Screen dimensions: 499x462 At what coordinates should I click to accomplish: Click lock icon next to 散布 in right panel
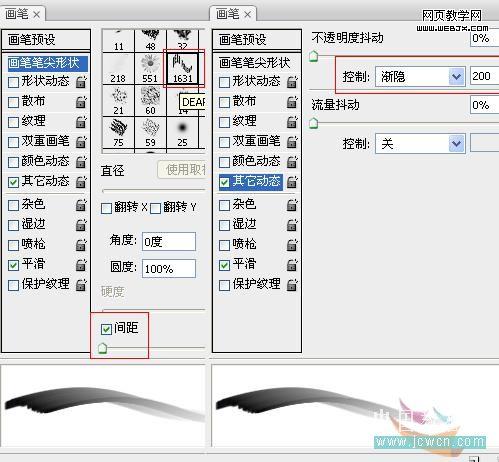[x=292, y=102]
